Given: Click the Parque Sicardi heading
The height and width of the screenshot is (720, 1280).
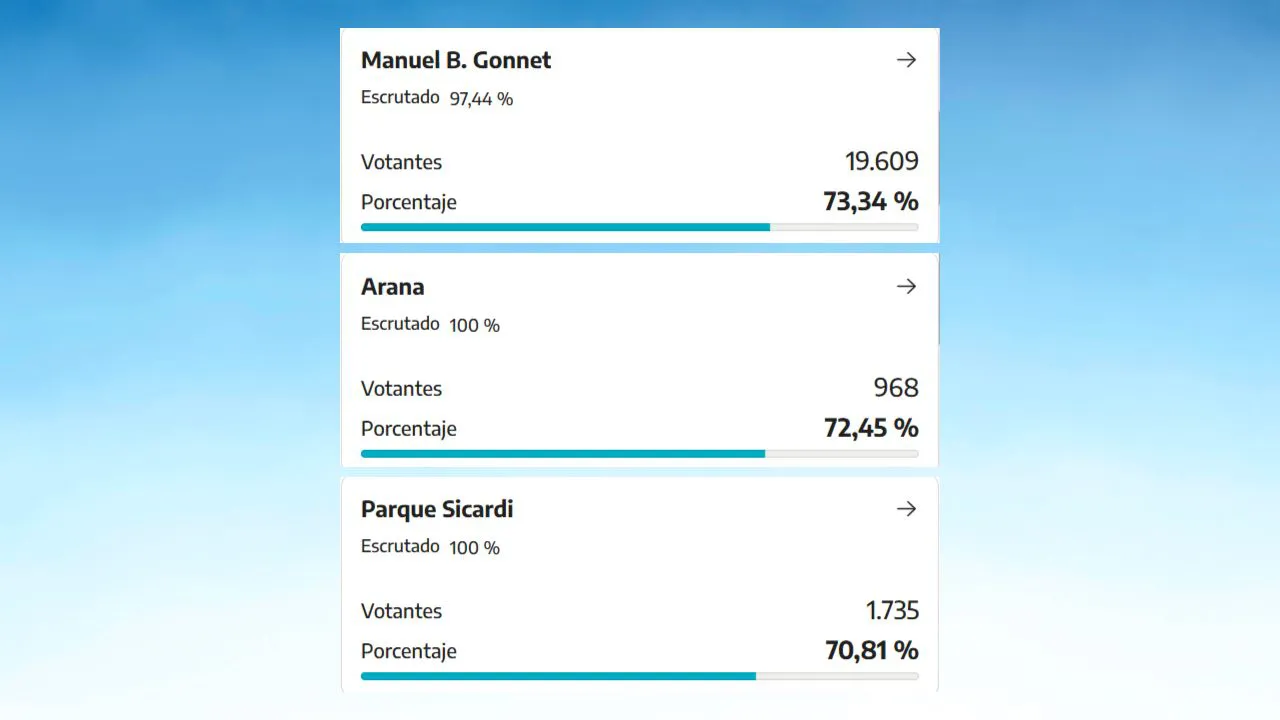Looking at the screenshot, I should (437, 509).
